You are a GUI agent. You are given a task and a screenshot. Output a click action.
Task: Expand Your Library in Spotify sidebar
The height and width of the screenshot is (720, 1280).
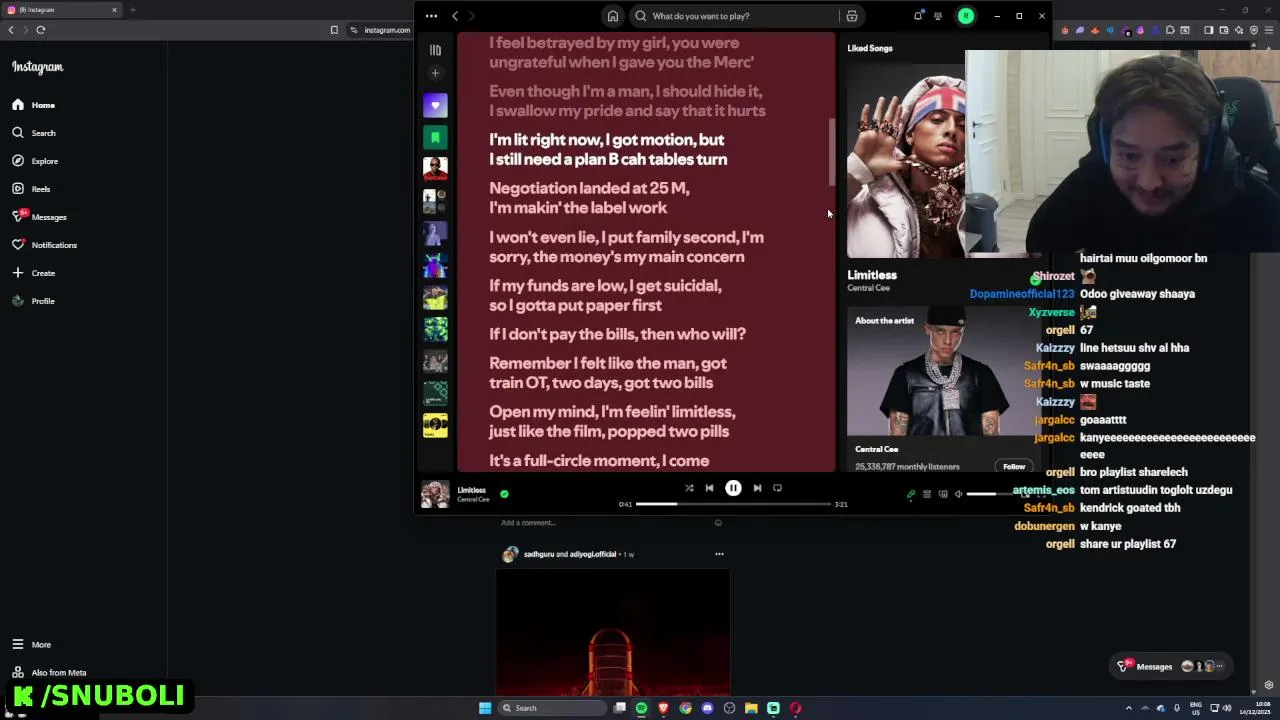(435, 50)
